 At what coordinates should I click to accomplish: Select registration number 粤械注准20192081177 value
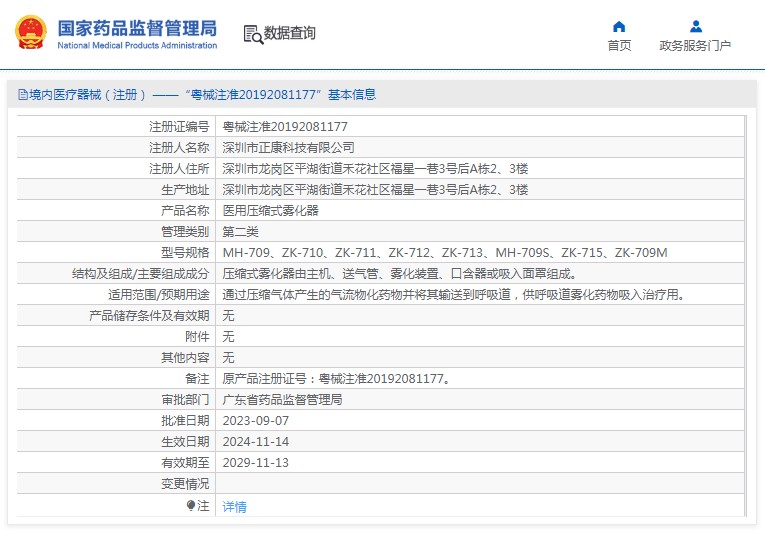285,127
